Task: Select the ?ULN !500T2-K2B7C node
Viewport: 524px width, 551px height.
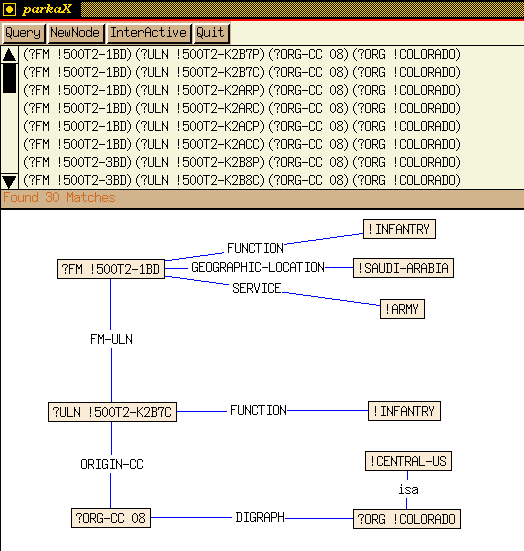Action: coord(112,412)
